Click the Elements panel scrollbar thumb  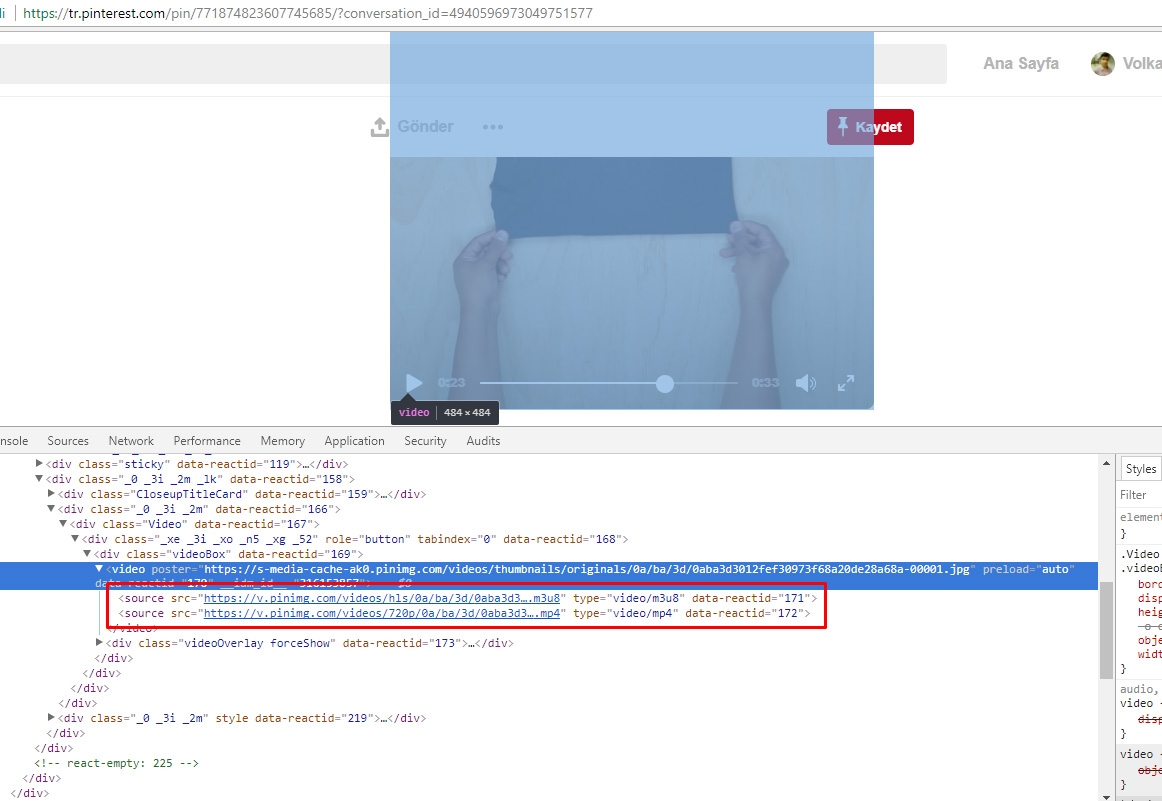1106,631
